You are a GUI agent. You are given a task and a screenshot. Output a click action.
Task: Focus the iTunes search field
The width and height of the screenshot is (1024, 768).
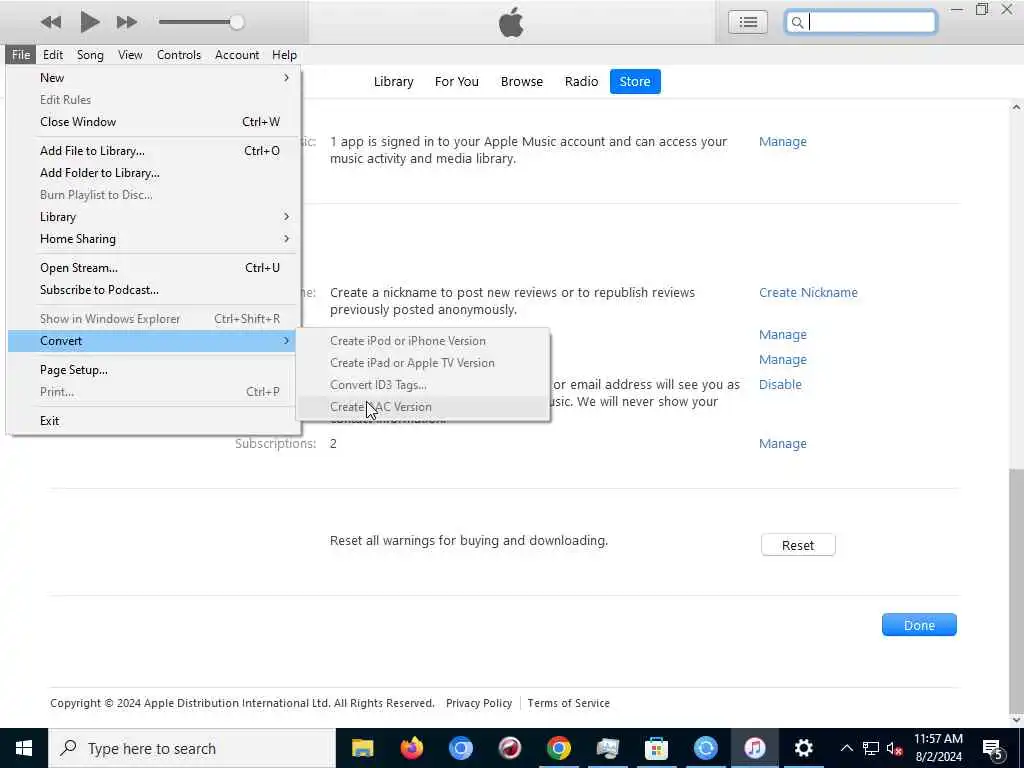pos(861,22)
